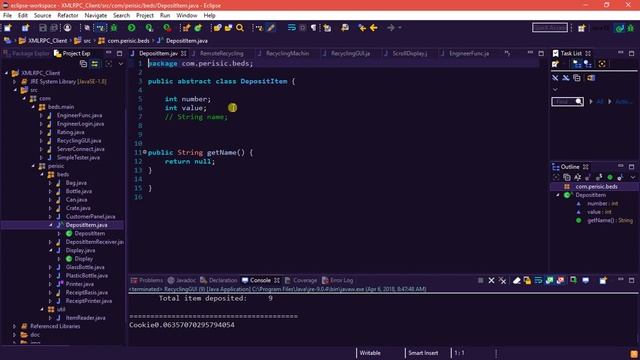
Task: Click Last Edit Location arrow icon
Action: [x=362, y=28]
